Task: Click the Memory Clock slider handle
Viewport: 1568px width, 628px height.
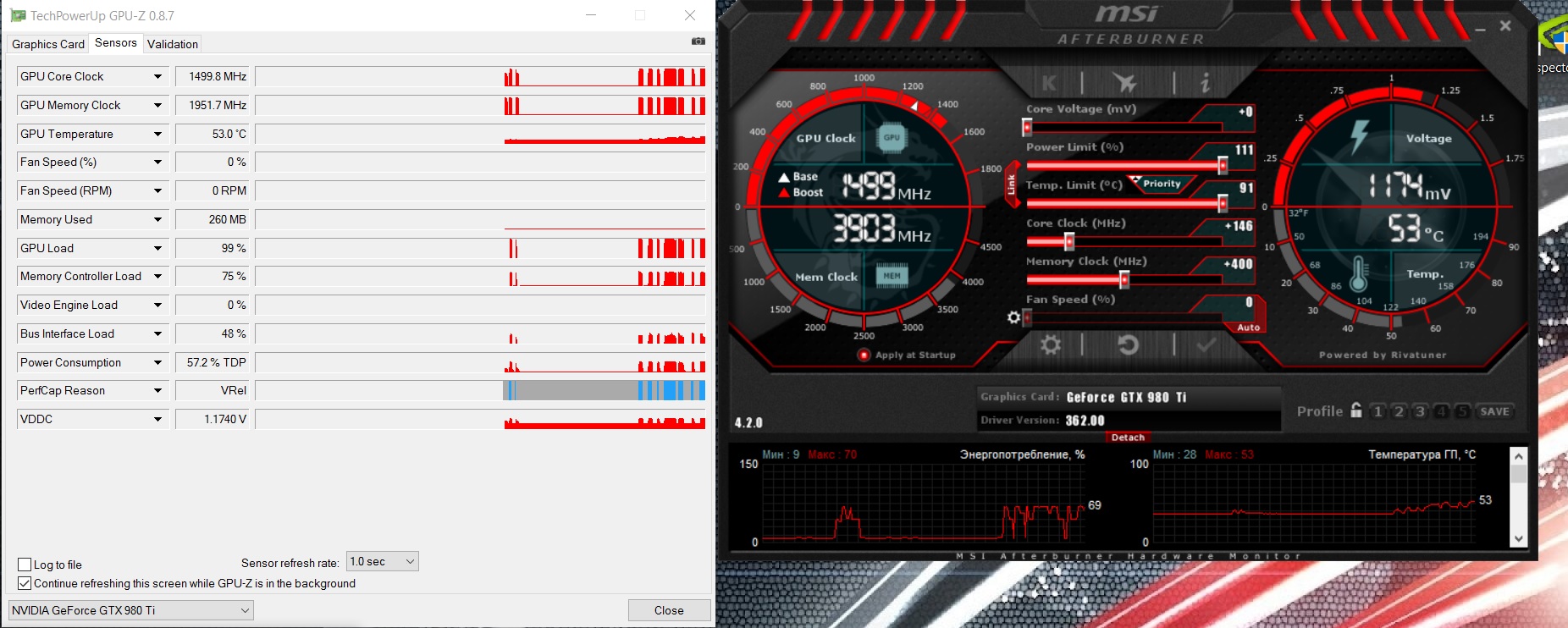Action: 1124,279
